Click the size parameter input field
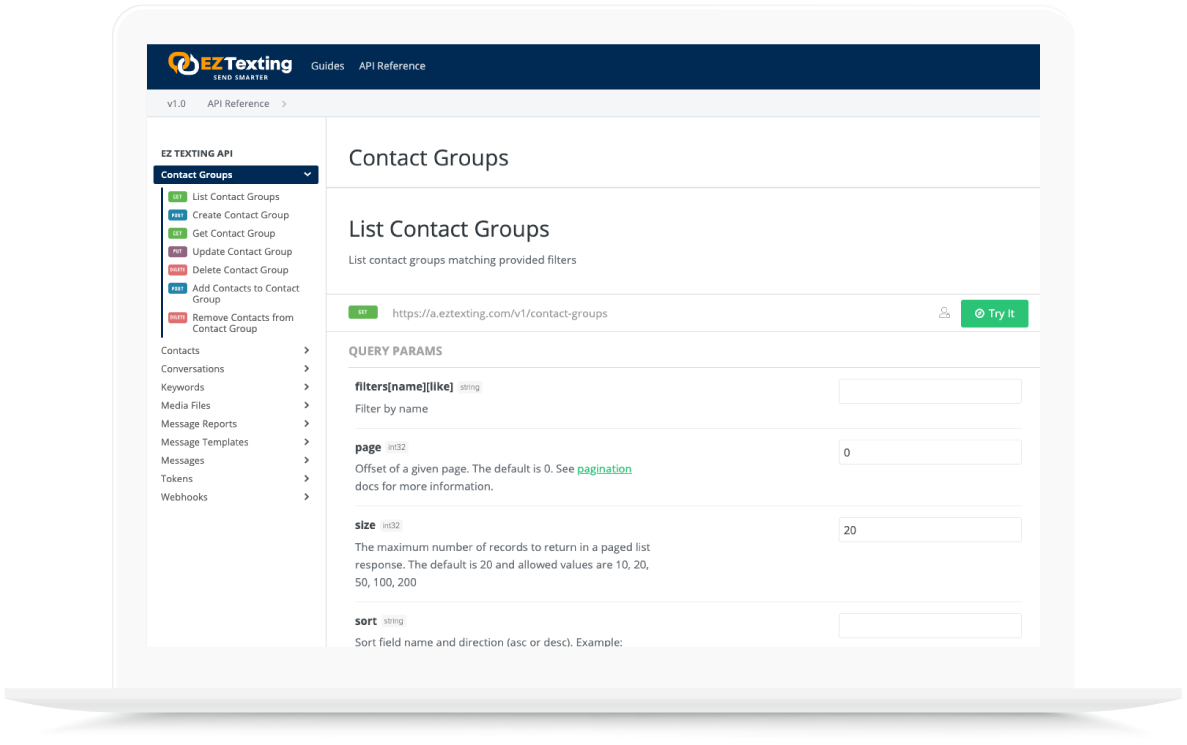 [930, 530]
